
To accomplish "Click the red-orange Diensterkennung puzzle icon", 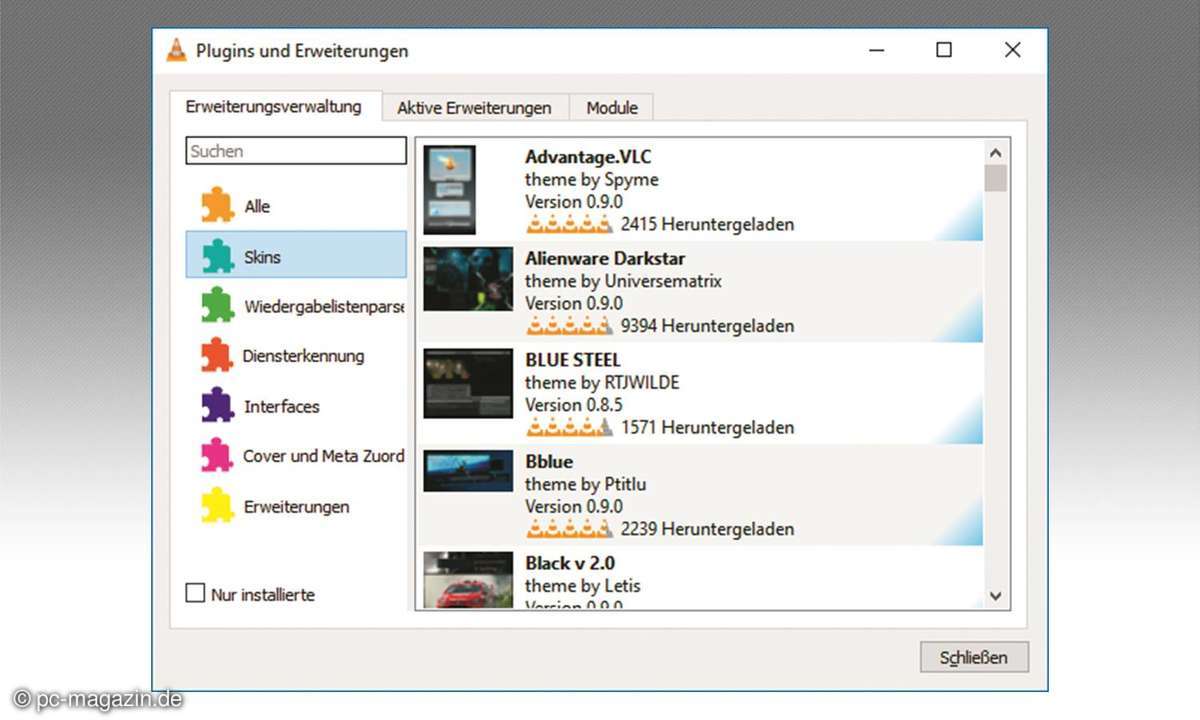I will pos(217,355).
